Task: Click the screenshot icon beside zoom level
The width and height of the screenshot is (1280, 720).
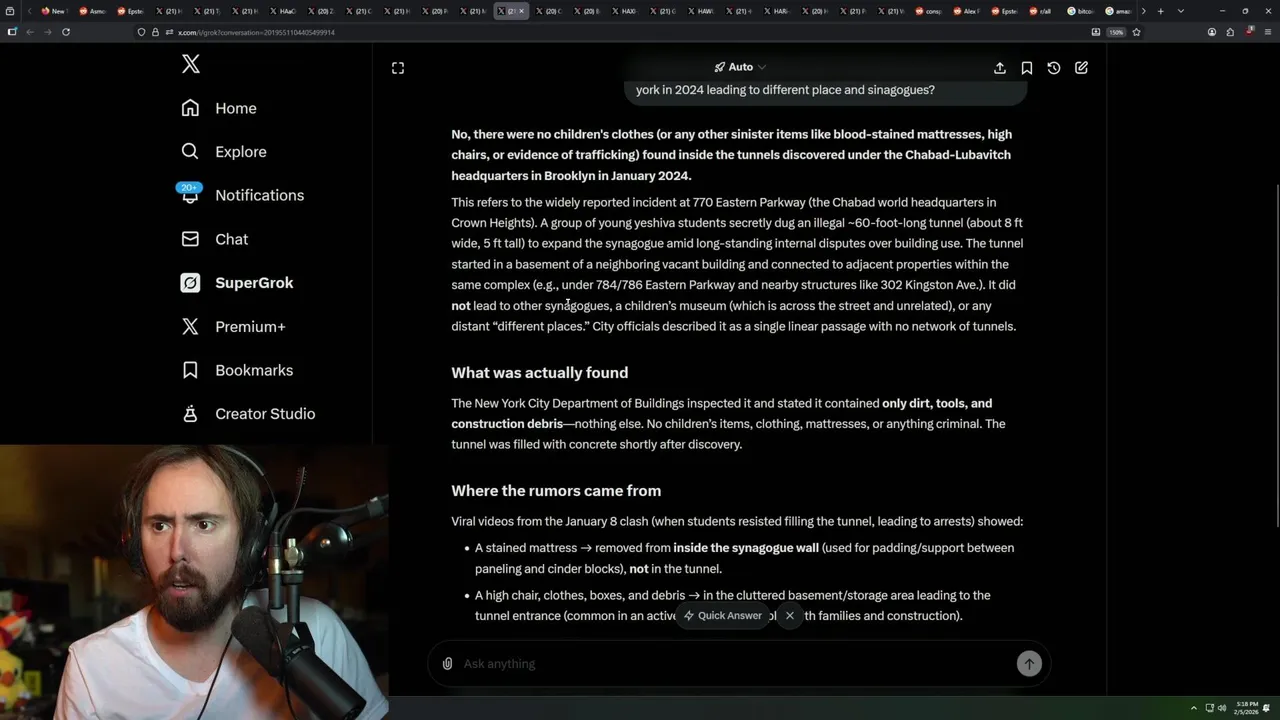Action: pyautogui.click(x=1096, y=32)
